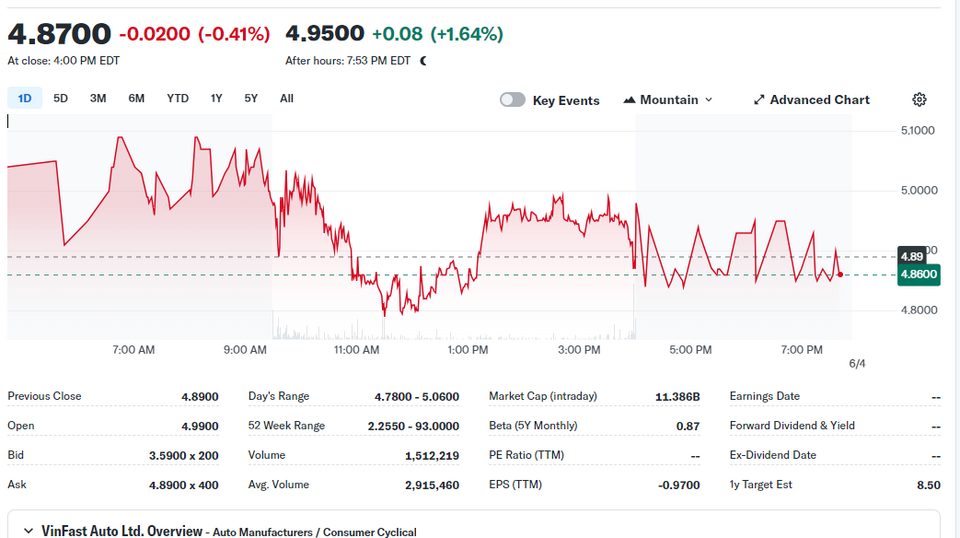The width and height of the screenshot is (960, 538).
Task: Select the YTD range tab
Action: 178,98
